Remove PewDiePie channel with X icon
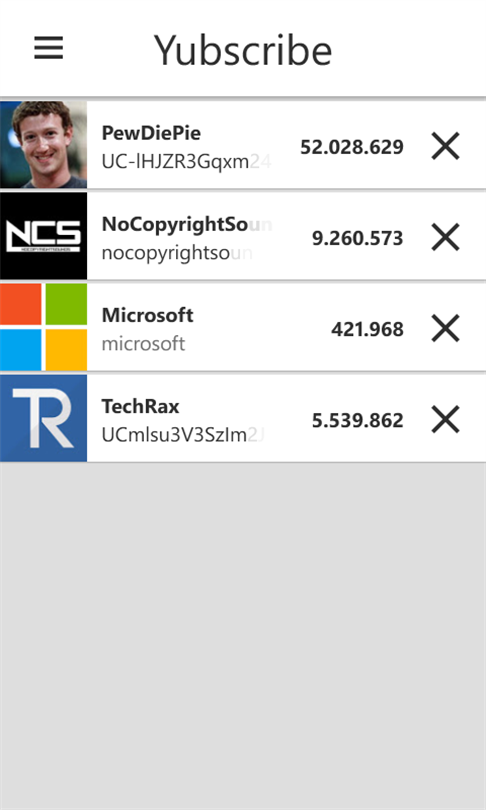Screen dimensions: 486x810 click(x=445, y=146)
